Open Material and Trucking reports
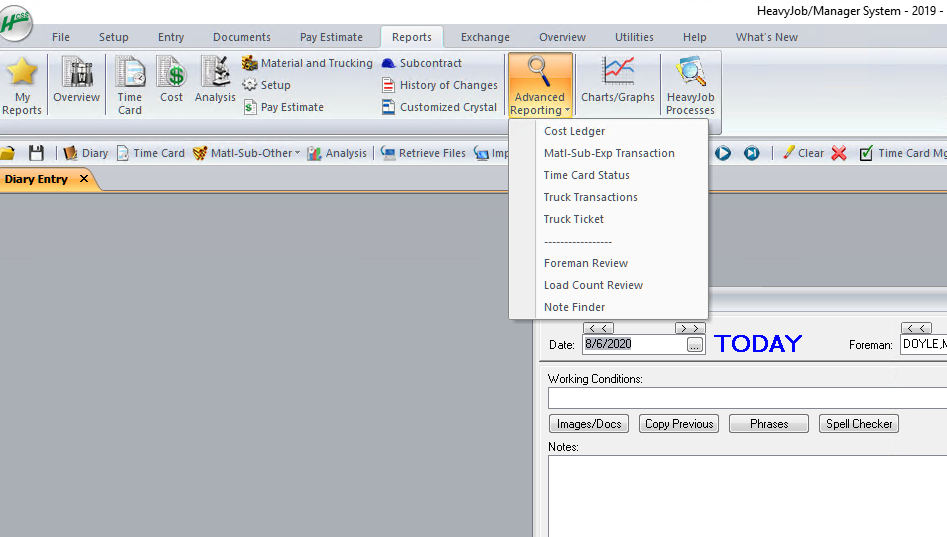The height and width of the screenshot is (537, 947). tap(307, 63)
